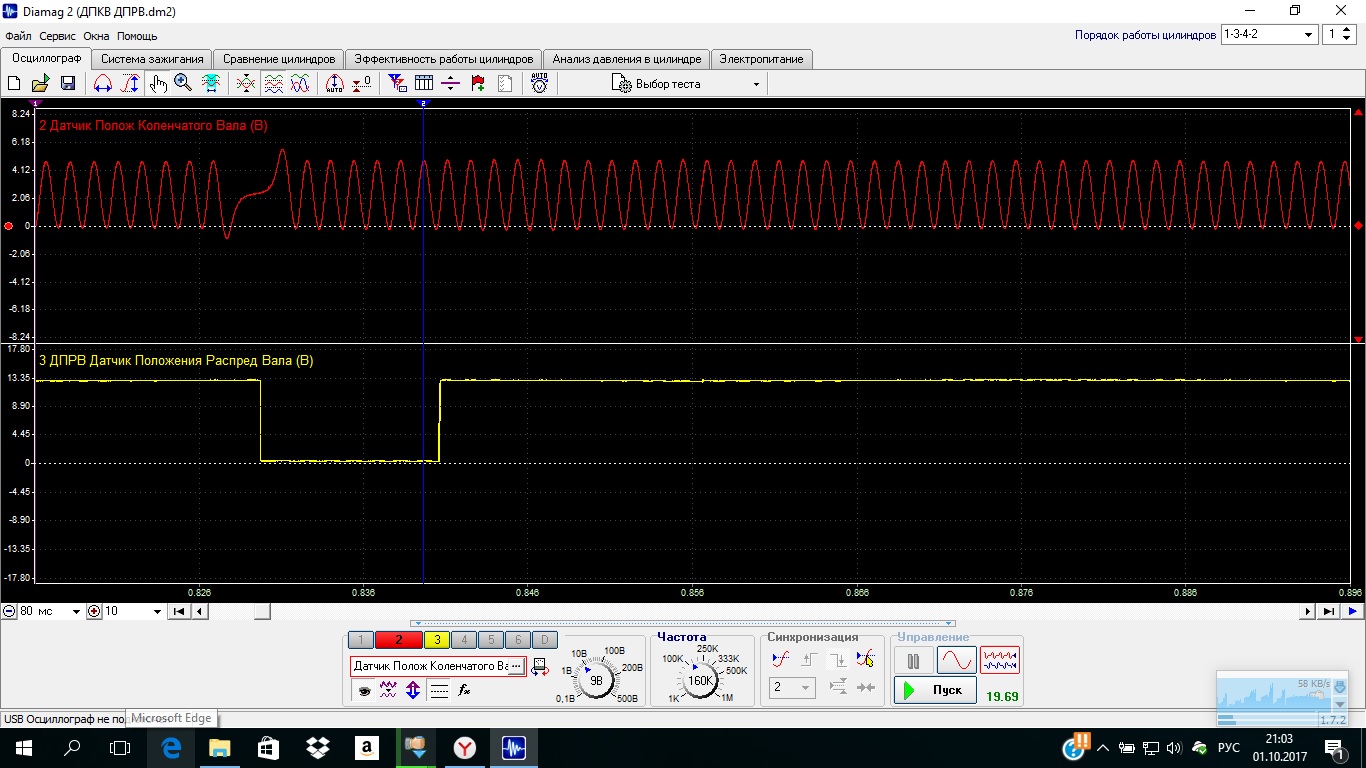This screenshot has width=1366, height=768.
Task: Open the table grid toolbar icon
Action: coord(424,84)
